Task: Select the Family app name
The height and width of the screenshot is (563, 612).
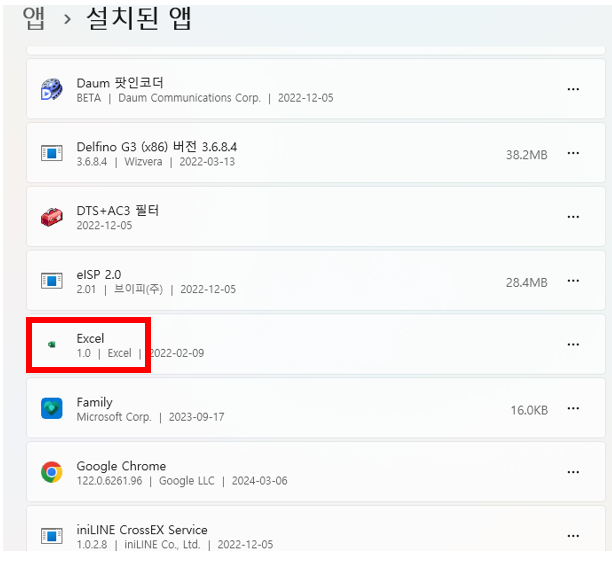Action: (94, 402)
